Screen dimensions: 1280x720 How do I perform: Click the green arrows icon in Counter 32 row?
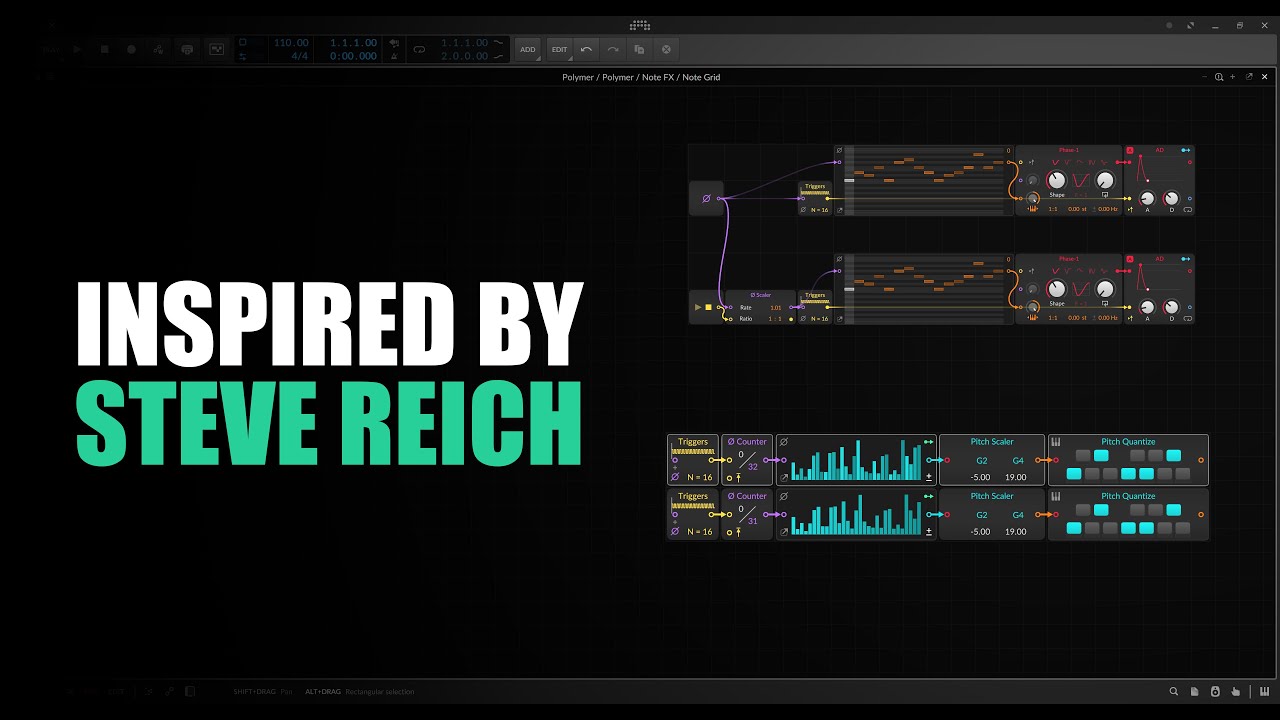click(929, 442)
